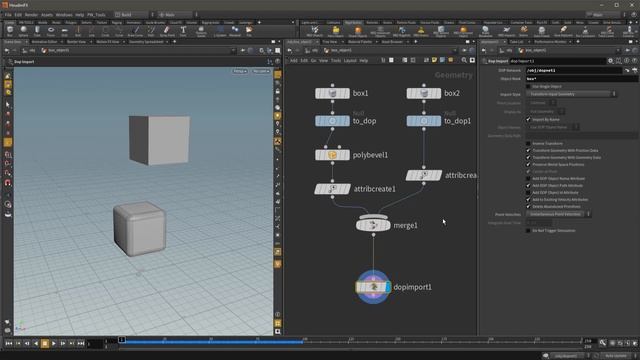Select the Box shelf tool
Image resolution: width=640 pixels, height=360 pixels.
point(10,31)
